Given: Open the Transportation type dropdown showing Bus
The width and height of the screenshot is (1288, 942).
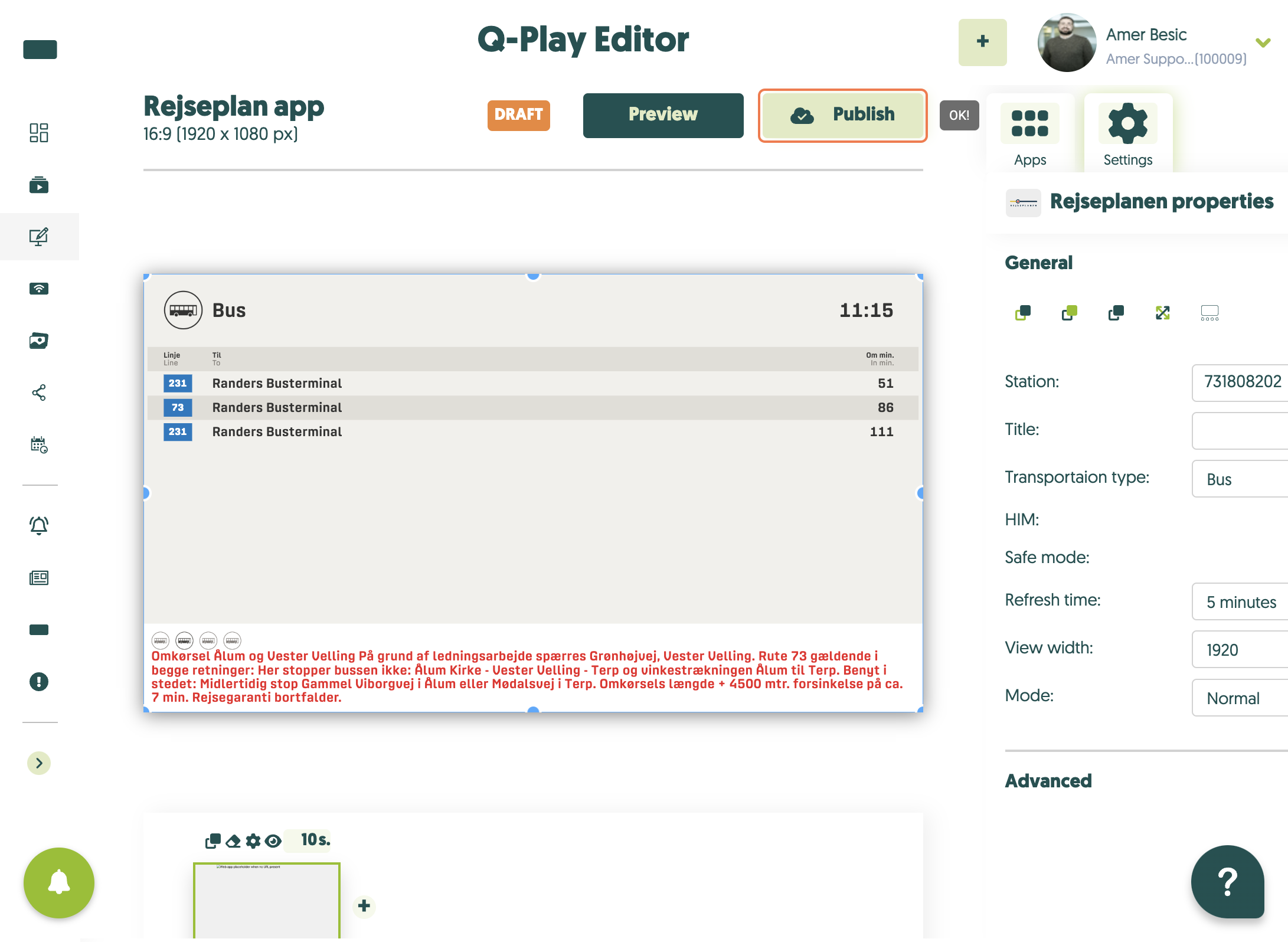Looking at the screenshot, I should pos(1240,479).
